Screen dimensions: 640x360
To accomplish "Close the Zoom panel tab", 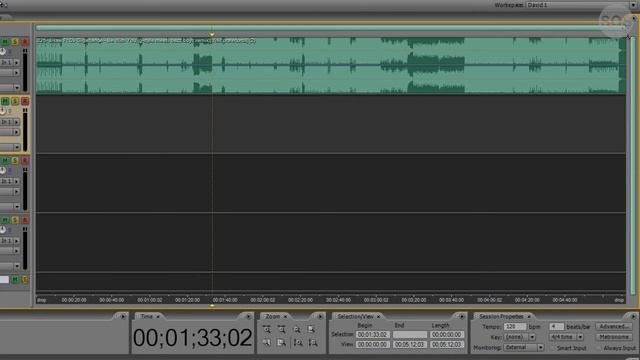I will point(285,317).
